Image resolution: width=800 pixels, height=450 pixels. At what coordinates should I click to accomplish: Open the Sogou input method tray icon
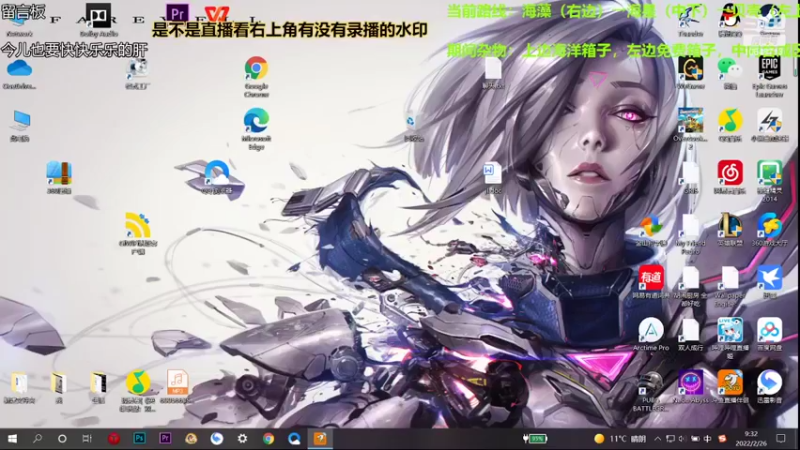click(x=722, y=439)
